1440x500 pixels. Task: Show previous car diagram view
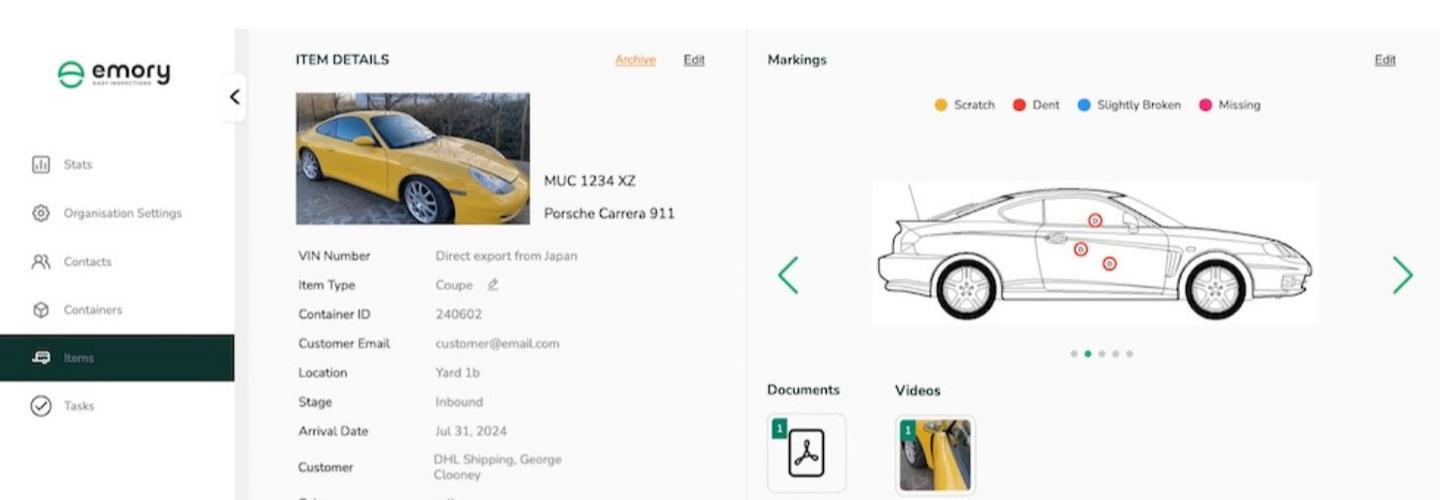[788, 275]
